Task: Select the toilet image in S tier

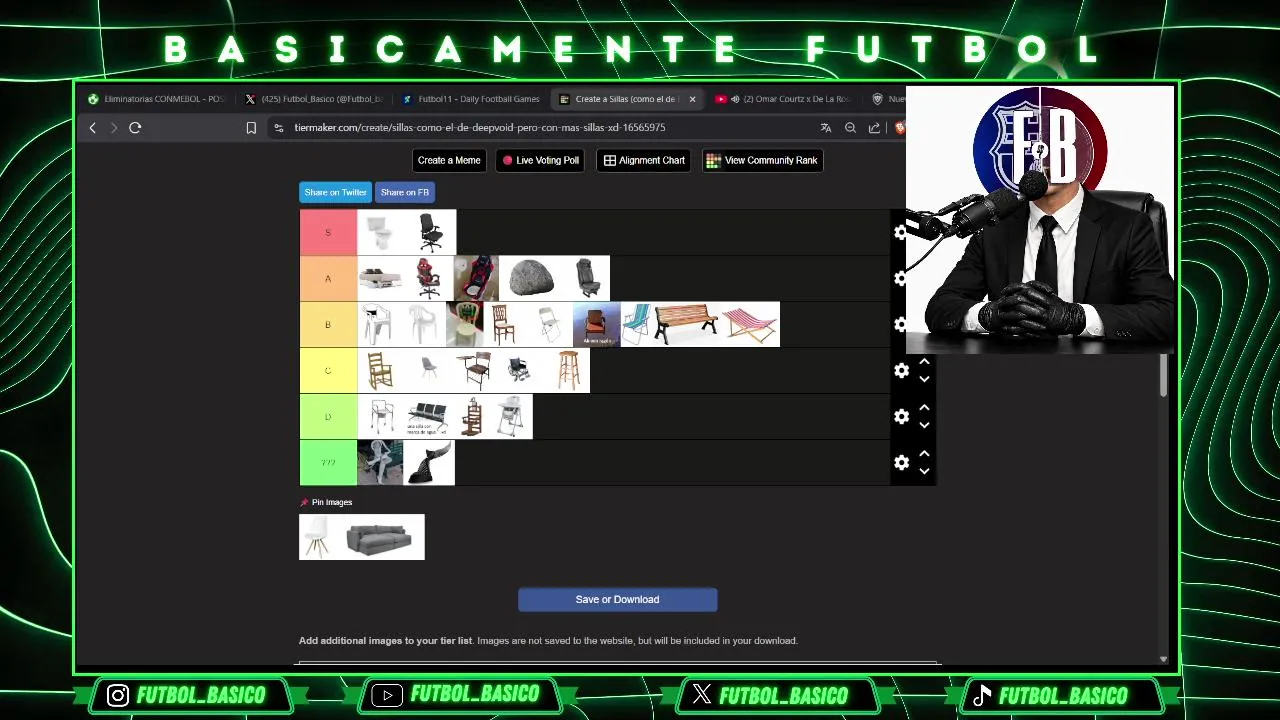Action: [381, 232]
